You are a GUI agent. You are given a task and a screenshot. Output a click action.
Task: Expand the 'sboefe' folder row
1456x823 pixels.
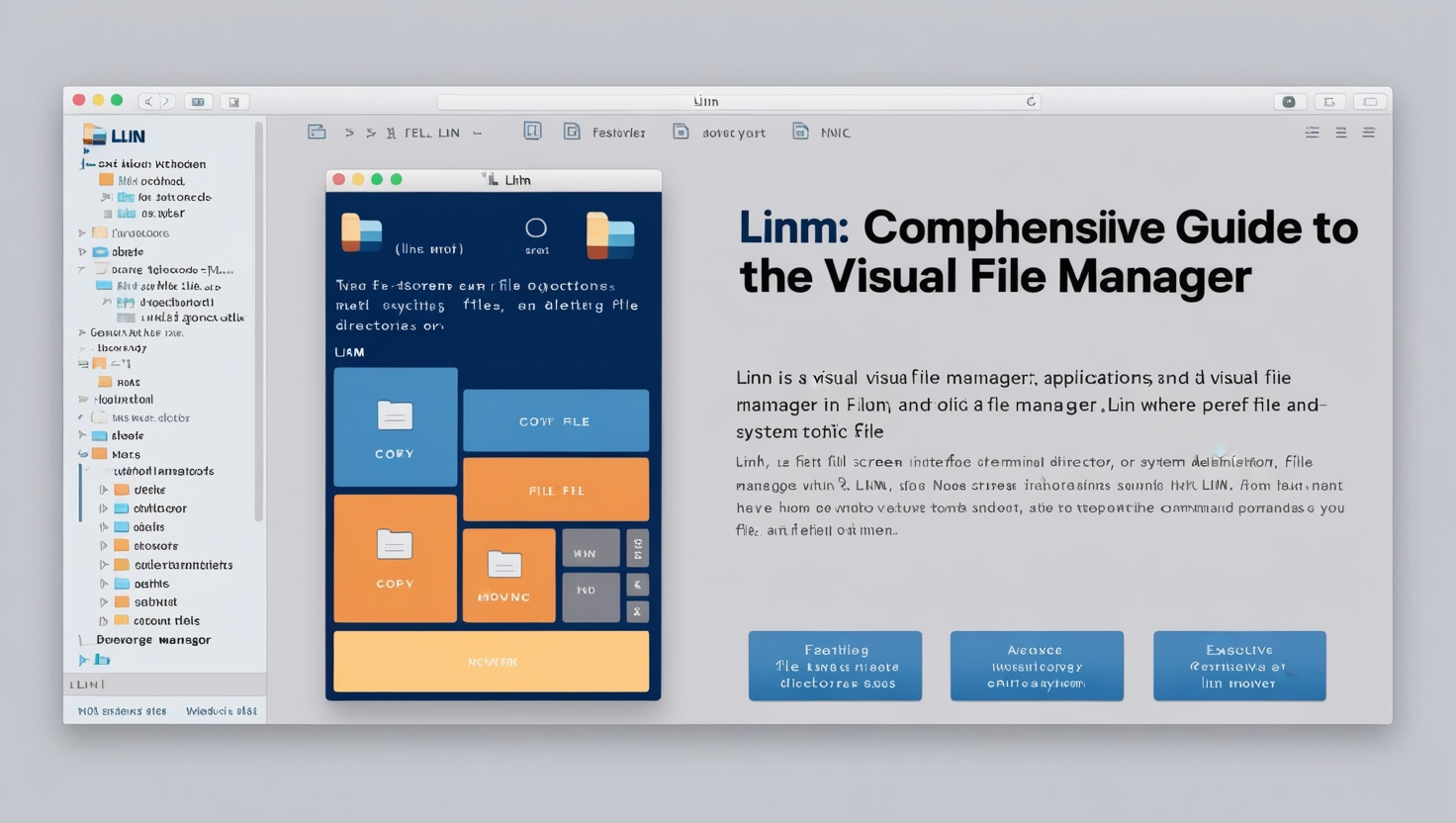(82, 435)
